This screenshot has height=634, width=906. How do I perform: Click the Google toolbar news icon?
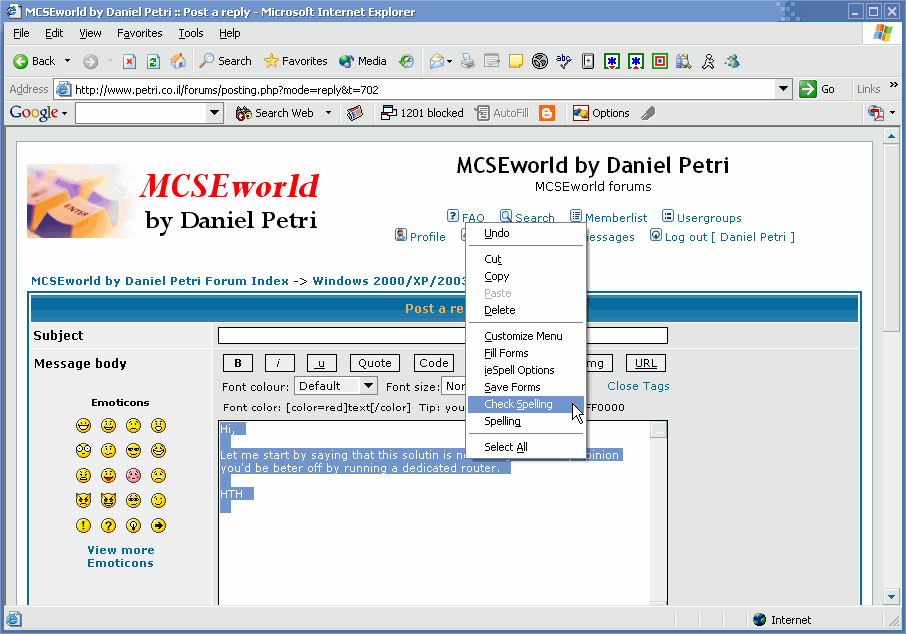(x=355, y=113)
